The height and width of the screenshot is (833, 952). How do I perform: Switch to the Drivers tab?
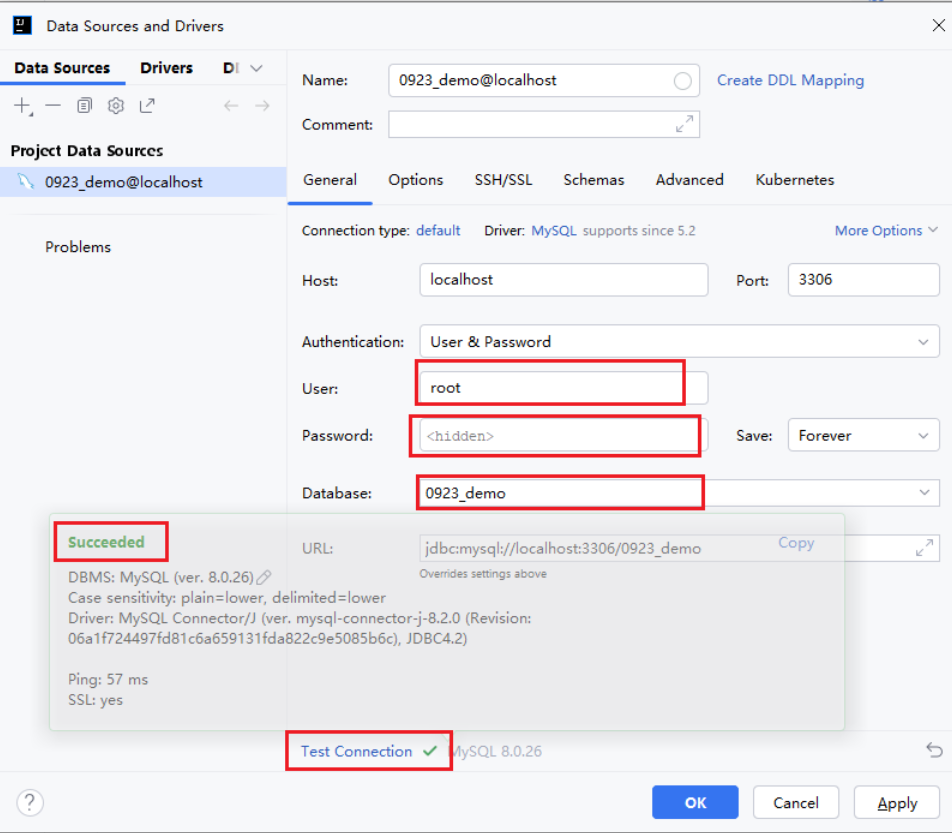point(166,68)
